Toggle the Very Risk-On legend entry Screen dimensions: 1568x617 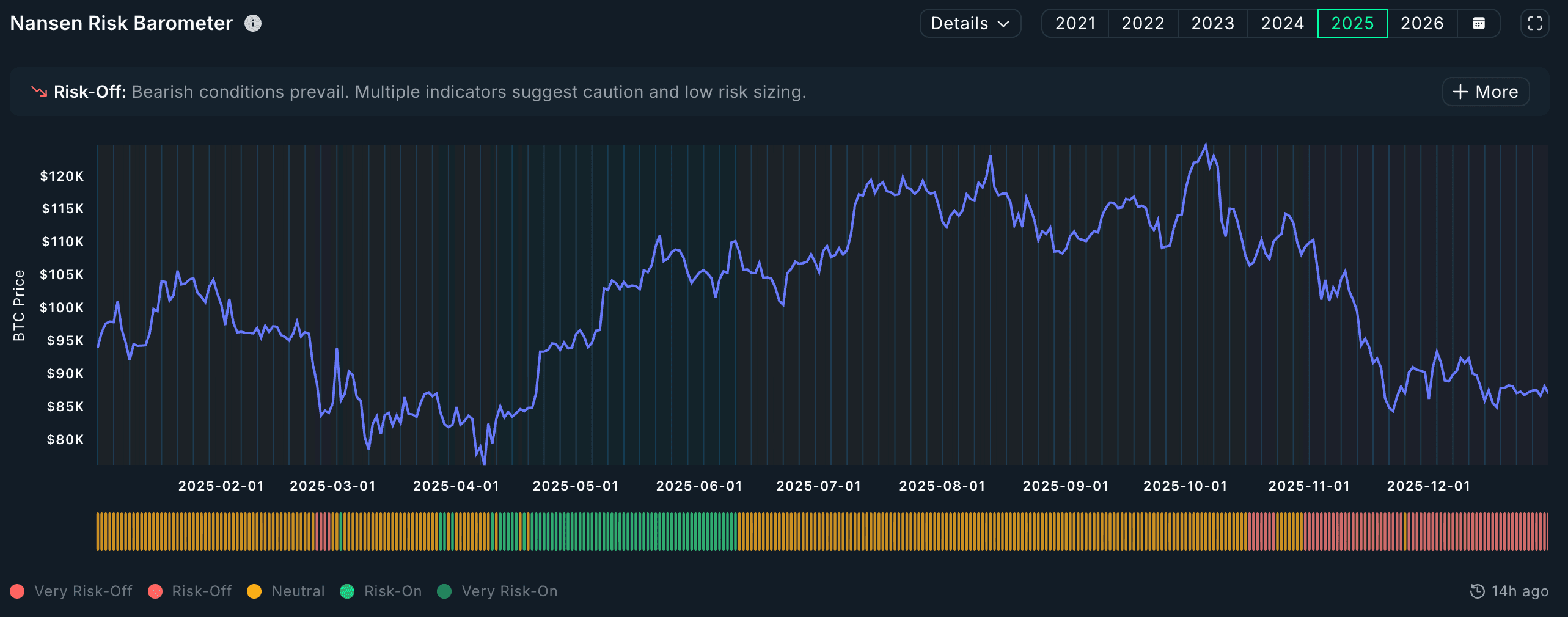tap(497, 591)
